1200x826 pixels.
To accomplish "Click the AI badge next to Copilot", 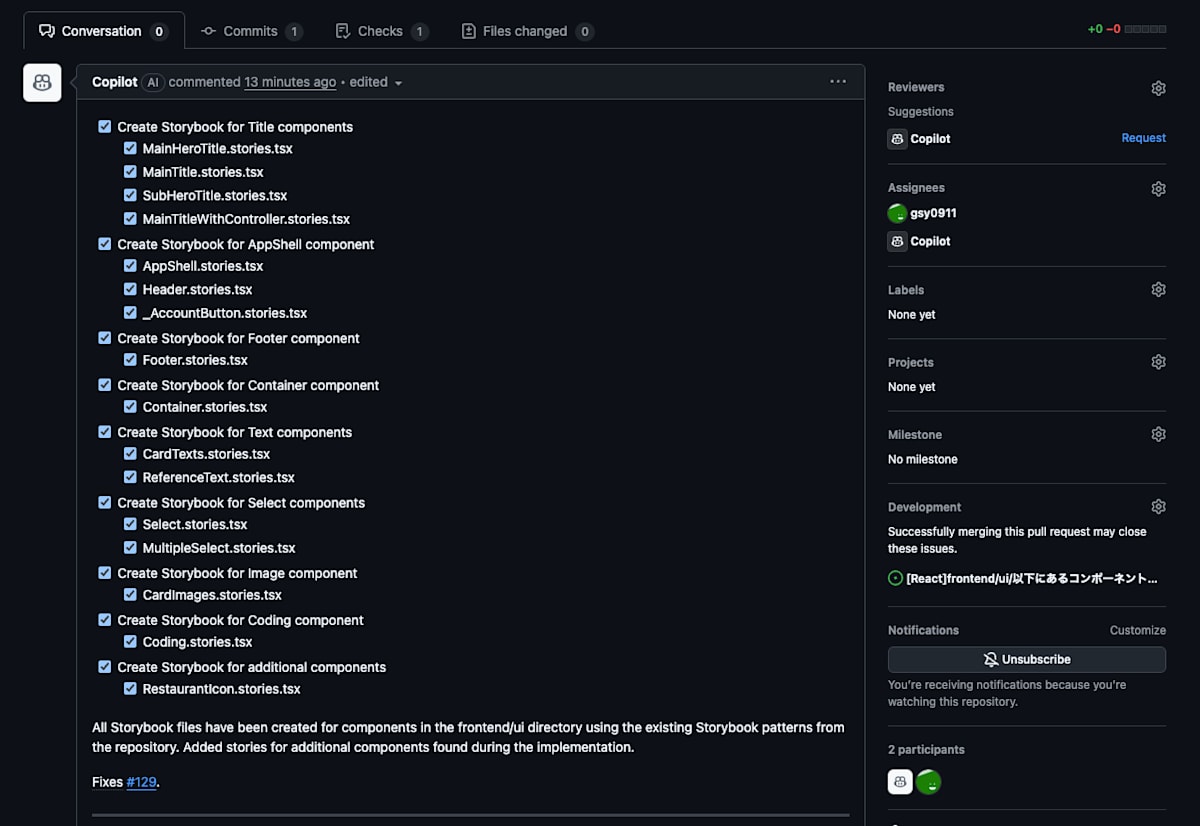I will tap(152, 82).
